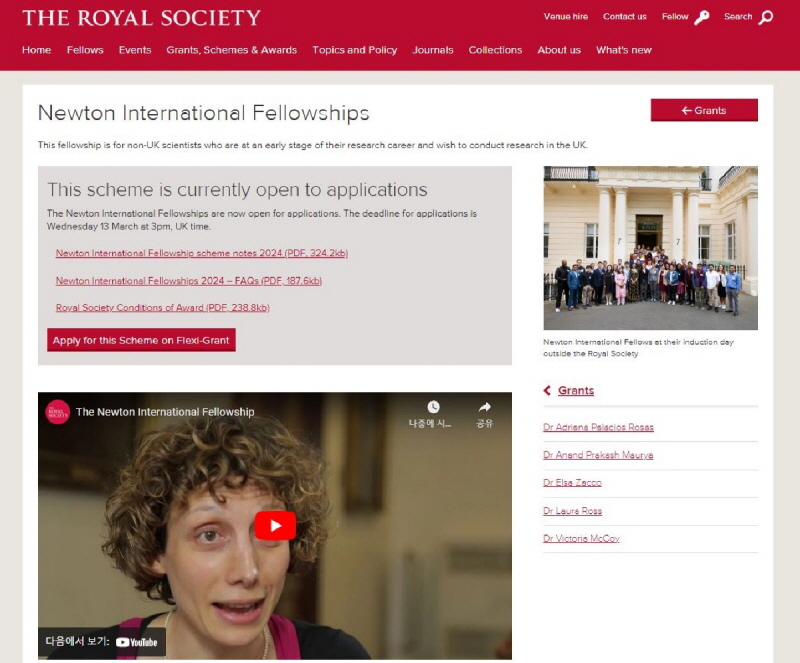Viewport: 800px width, 663px height.
Task: Open Newton Fellowships 2024 FAQs PDF
Action: (189, 281)
